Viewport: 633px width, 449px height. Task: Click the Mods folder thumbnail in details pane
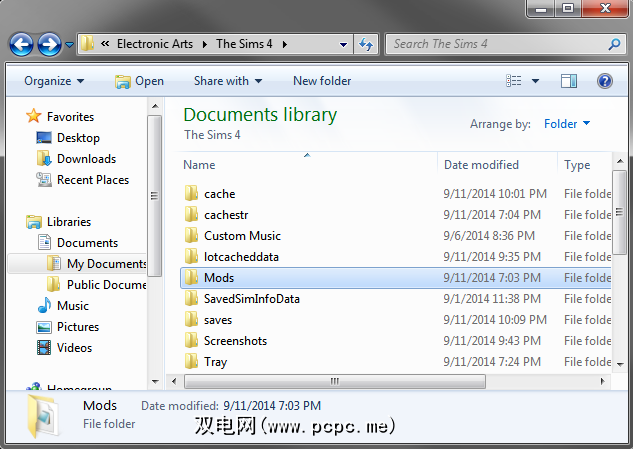tap(43, 417)
